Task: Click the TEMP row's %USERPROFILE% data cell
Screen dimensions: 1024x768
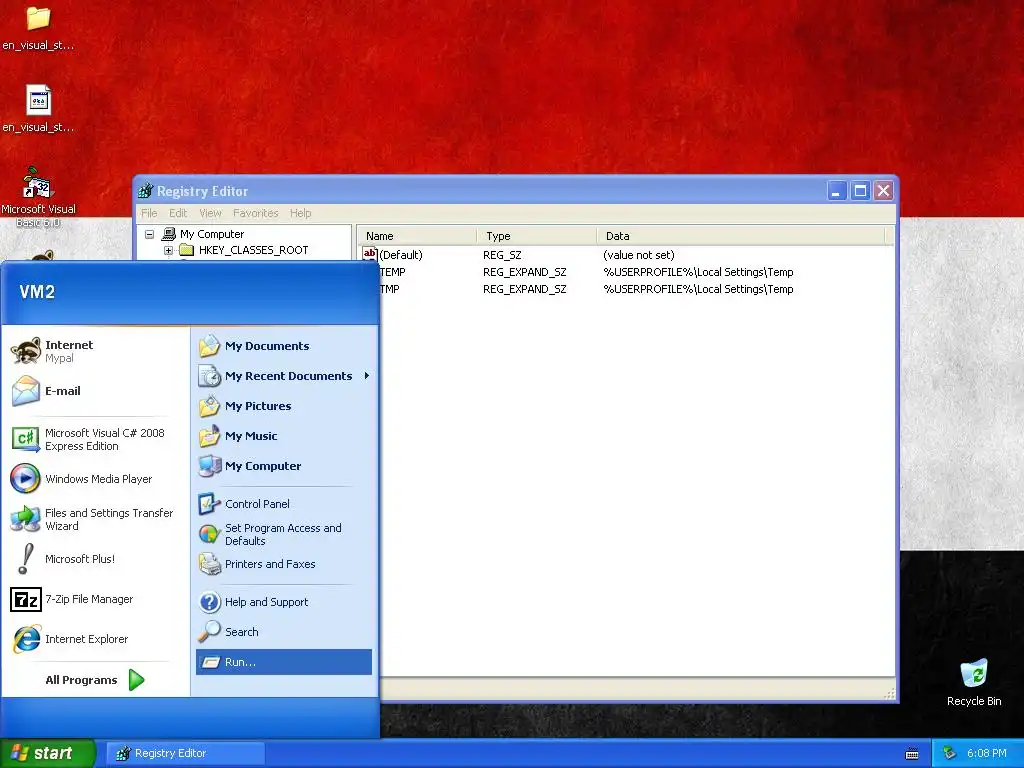Action: 698,272
